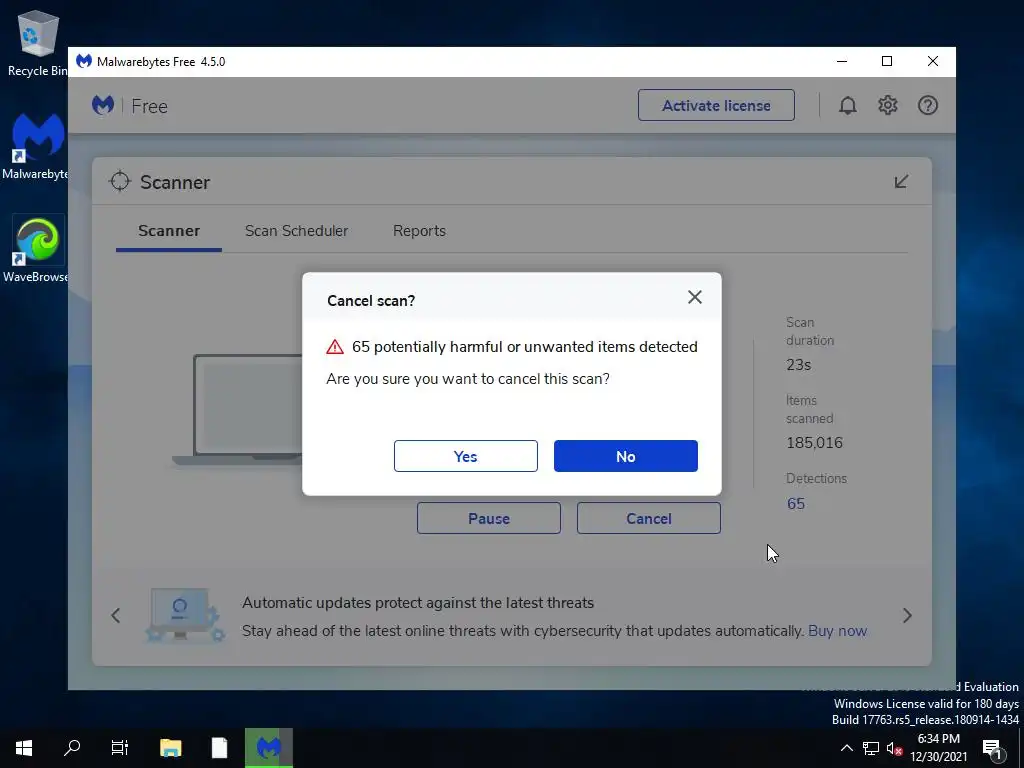The width and height of the screenshot is (1024, 768).
Task: Select the Malwarebytes desktop shortcut
Action: tap(37, 146)
